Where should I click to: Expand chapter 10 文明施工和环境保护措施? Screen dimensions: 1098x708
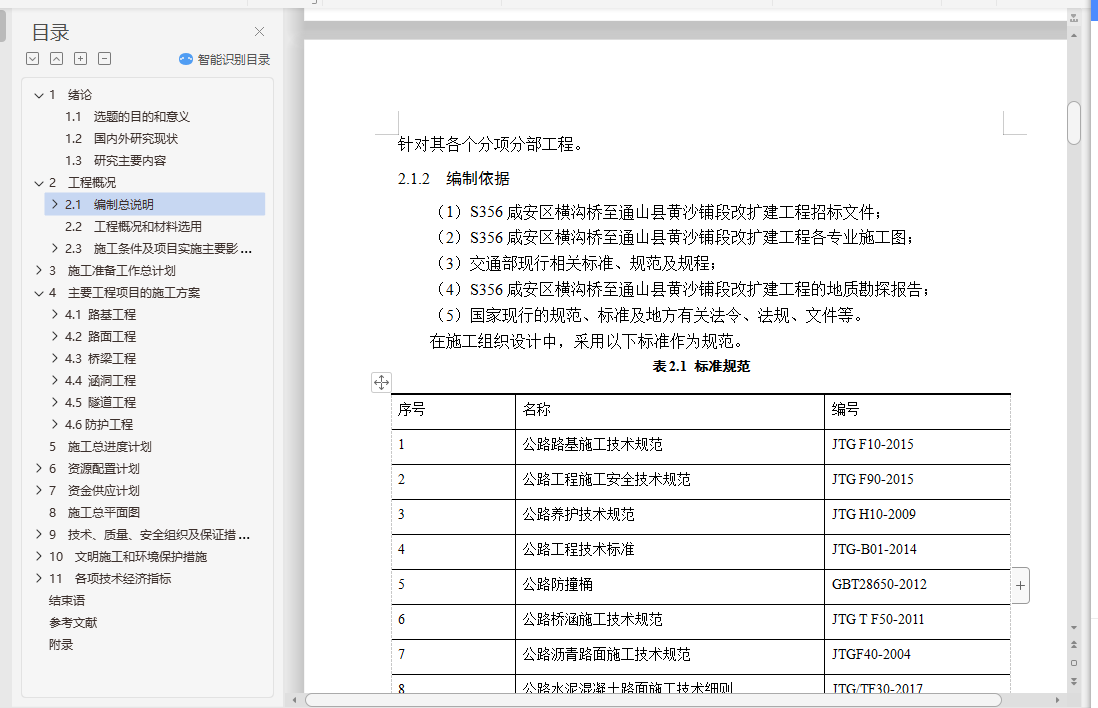point(39,556)
